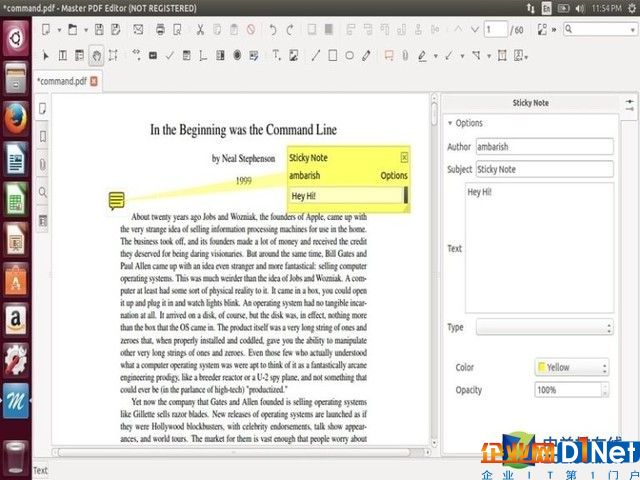The image size is (640, 480).
Task: Open the Trash in the launcher
Action: pyautogui.click(x=16, y=458)
